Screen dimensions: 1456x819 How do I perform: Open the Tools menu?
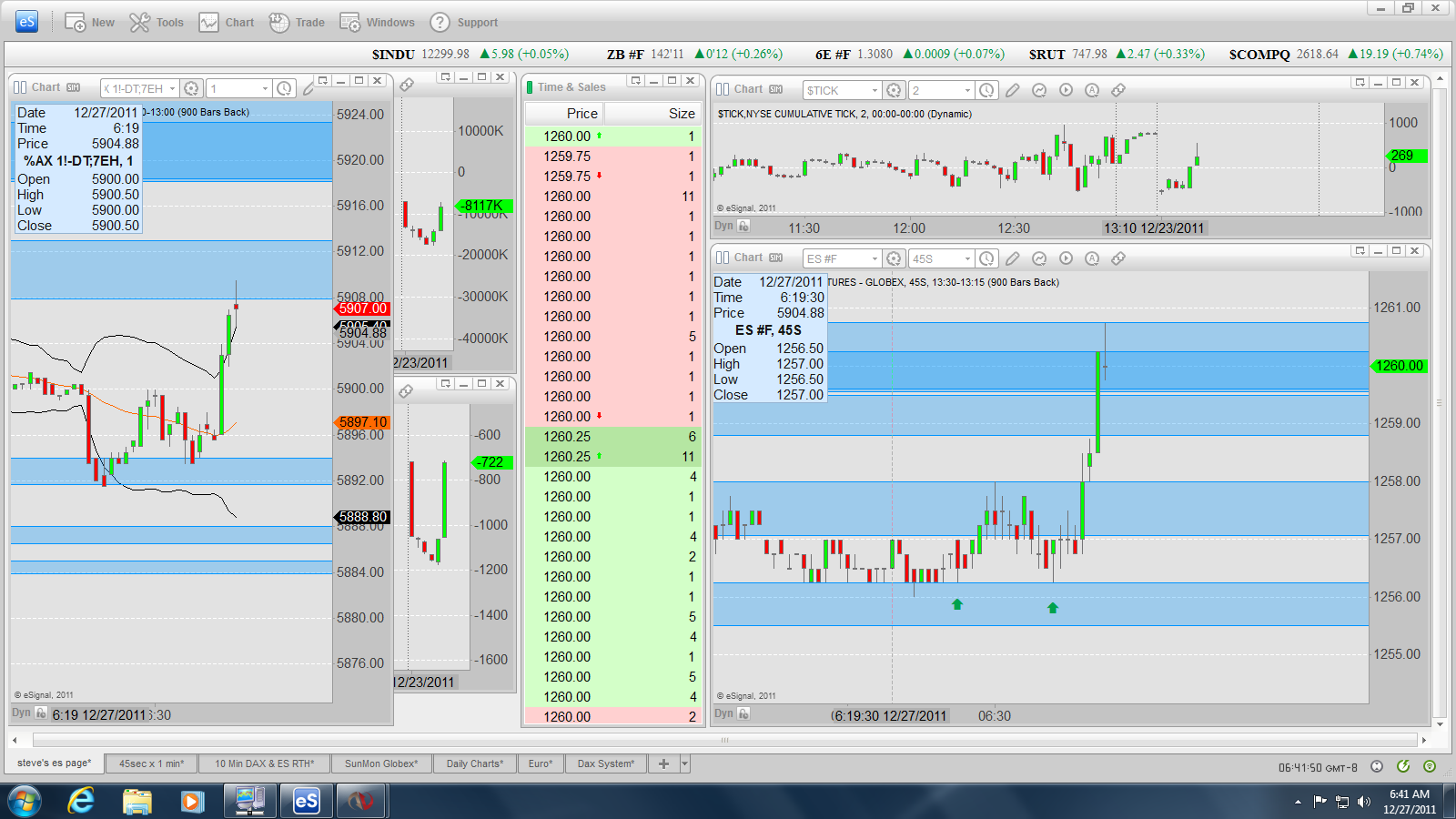coord(157,23)
